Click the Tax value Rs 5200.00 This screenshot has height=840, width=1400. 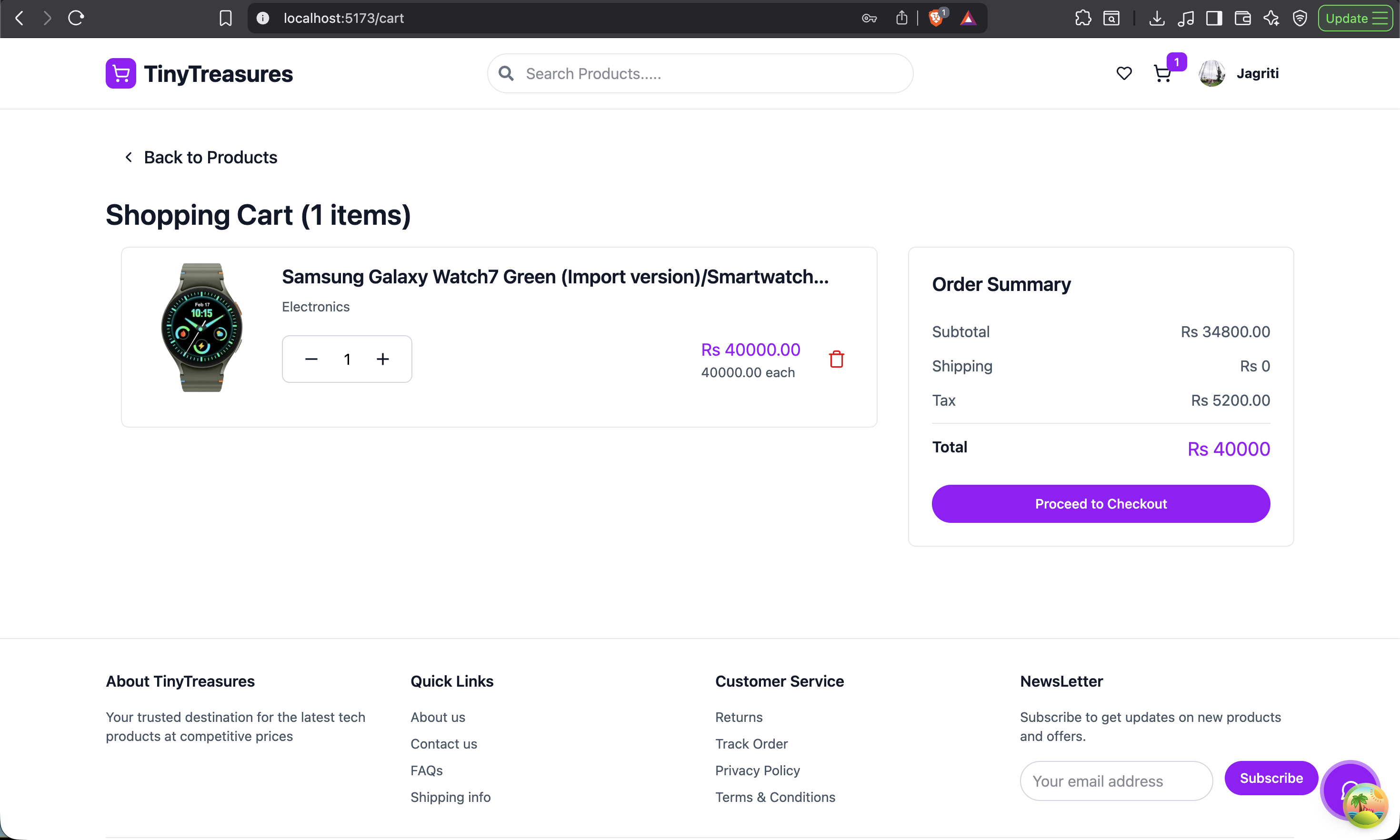point(1230,400)
